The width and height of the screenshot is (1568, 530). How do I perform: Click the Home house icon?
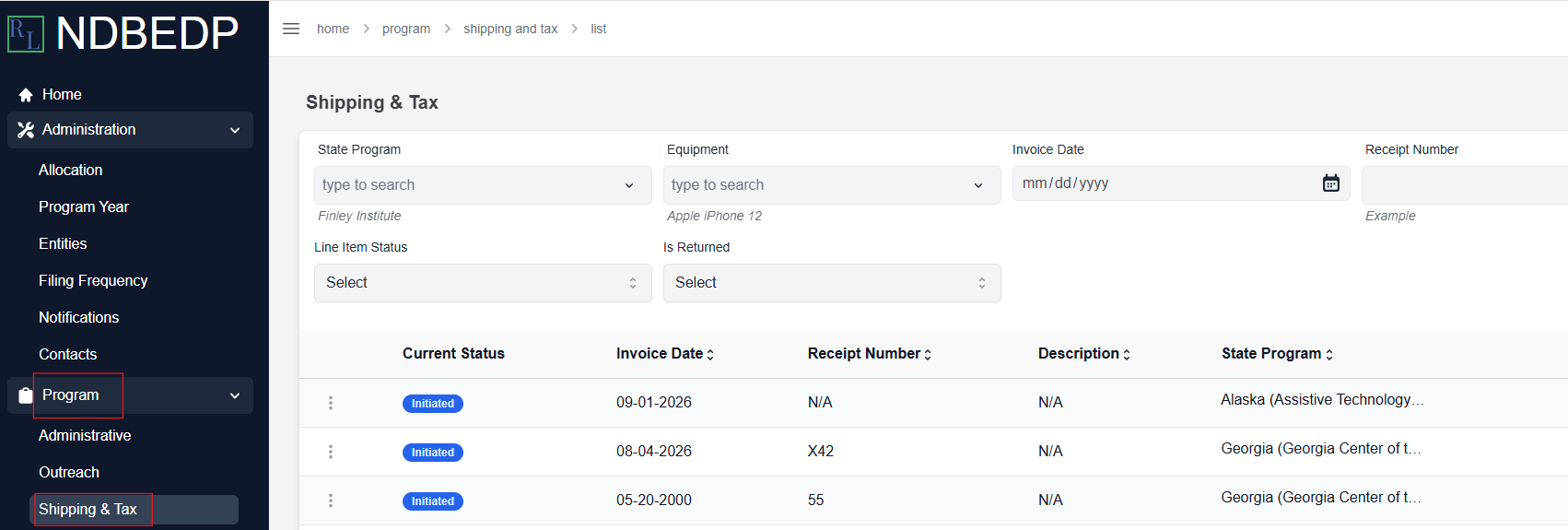[x=26, y=95]
